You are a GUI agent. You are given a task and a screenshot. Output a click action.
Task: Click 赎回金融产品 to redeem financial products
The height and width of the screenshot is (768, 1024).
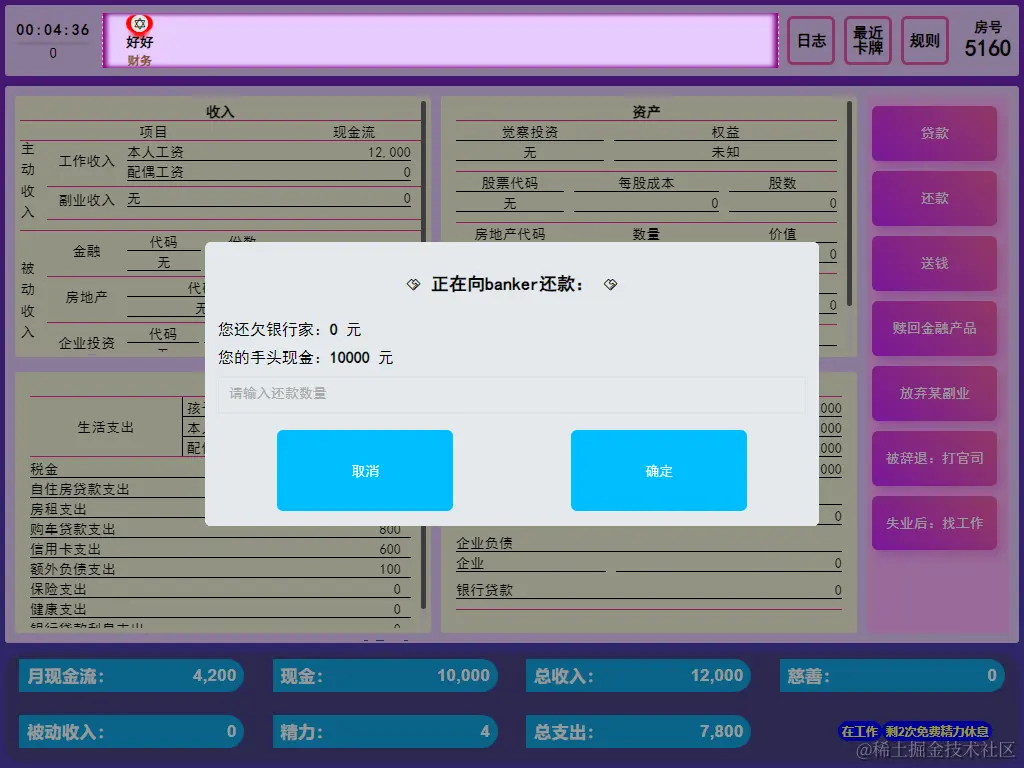tap(933, 329)
